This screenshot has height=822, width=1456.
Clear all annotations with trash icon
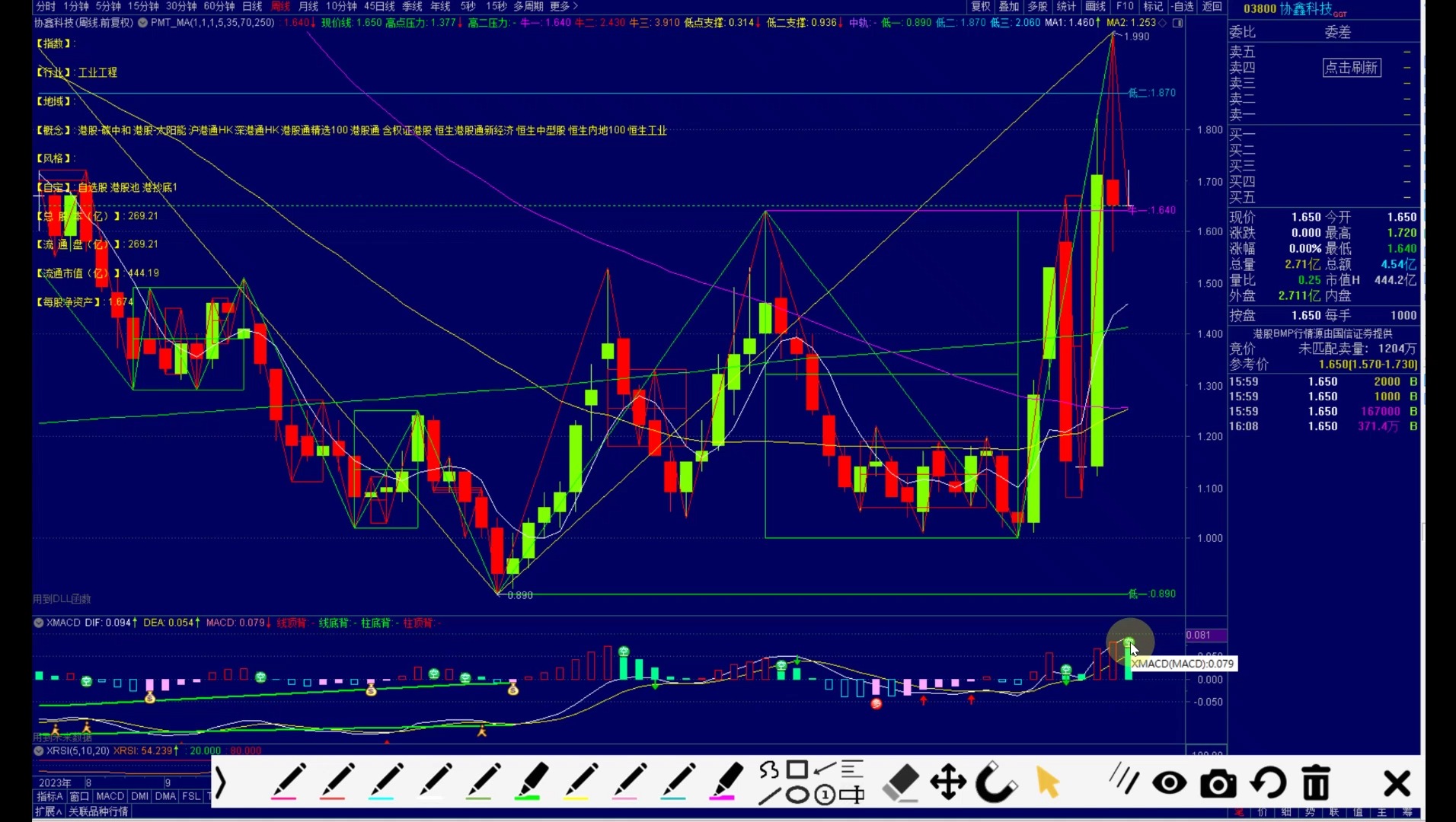1316,783
